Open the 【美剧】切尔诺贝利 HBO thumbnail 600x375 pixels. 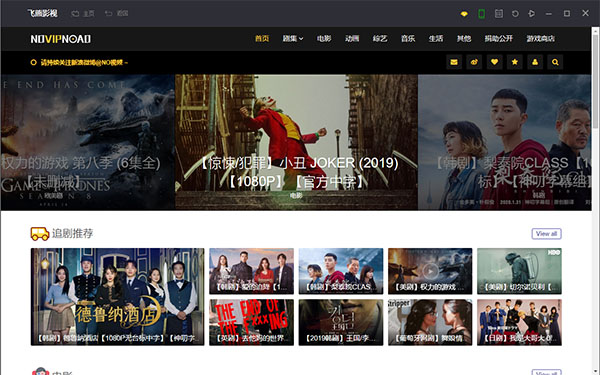point(519,271)
